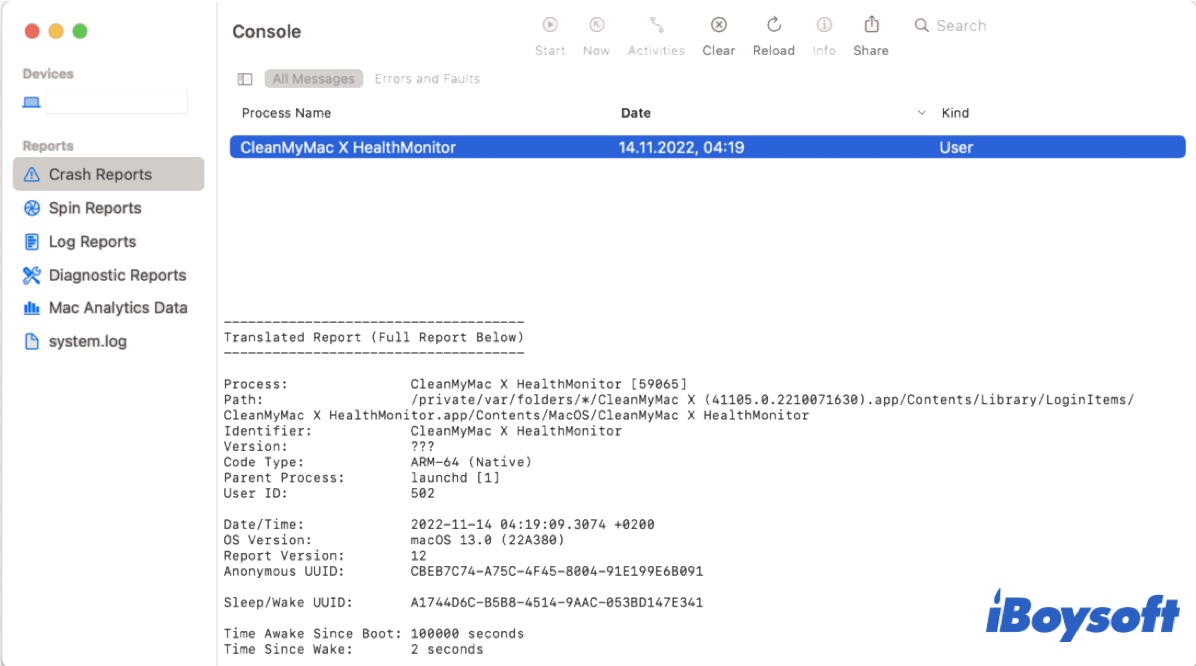Click the Diagnostic Reports tools icon
Viewport: 1196px width, 666px height.
click(31, 275)
